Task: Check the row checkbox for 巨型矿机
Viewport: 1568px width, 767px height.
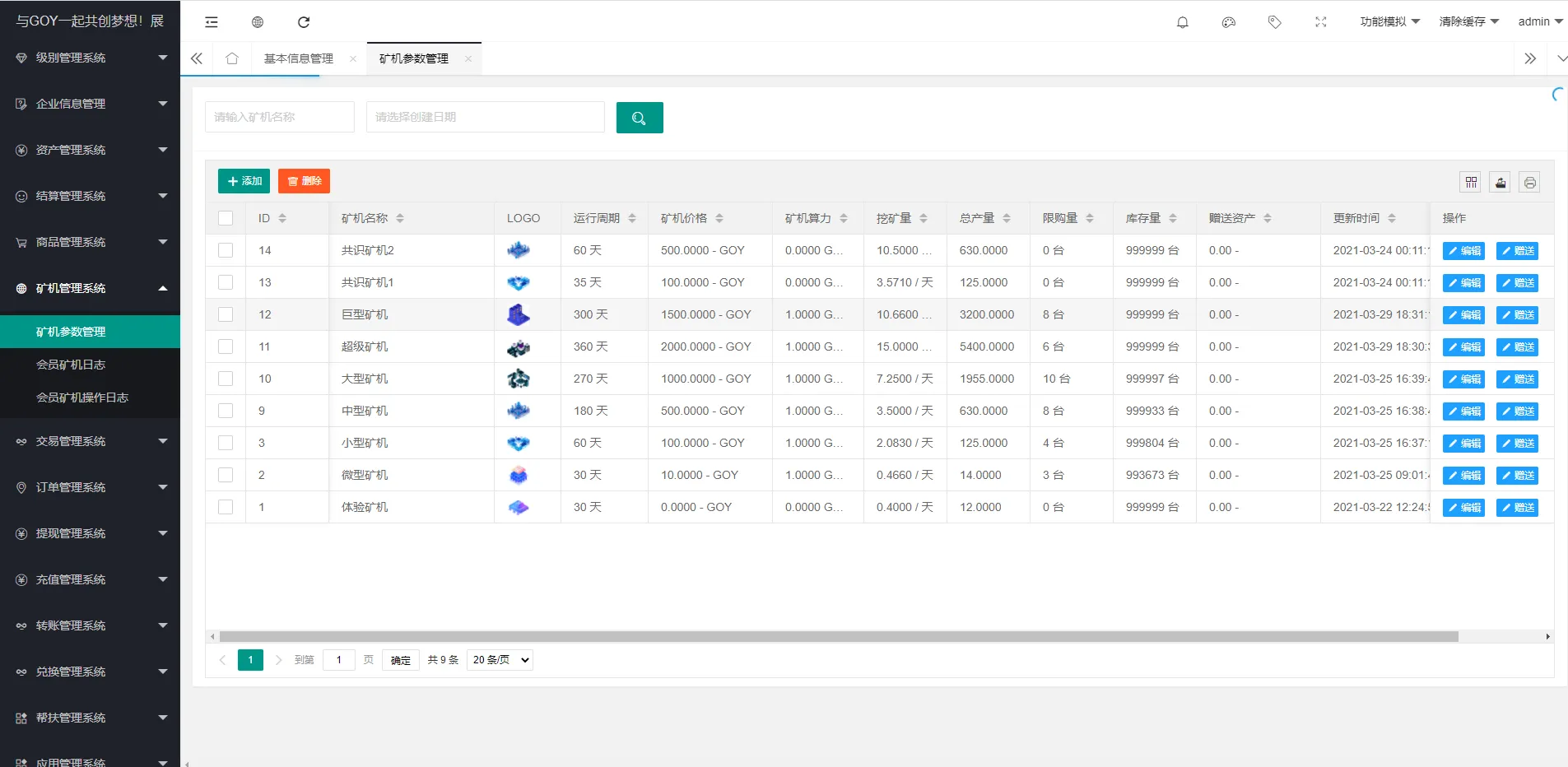Action: tap(226, 314)
